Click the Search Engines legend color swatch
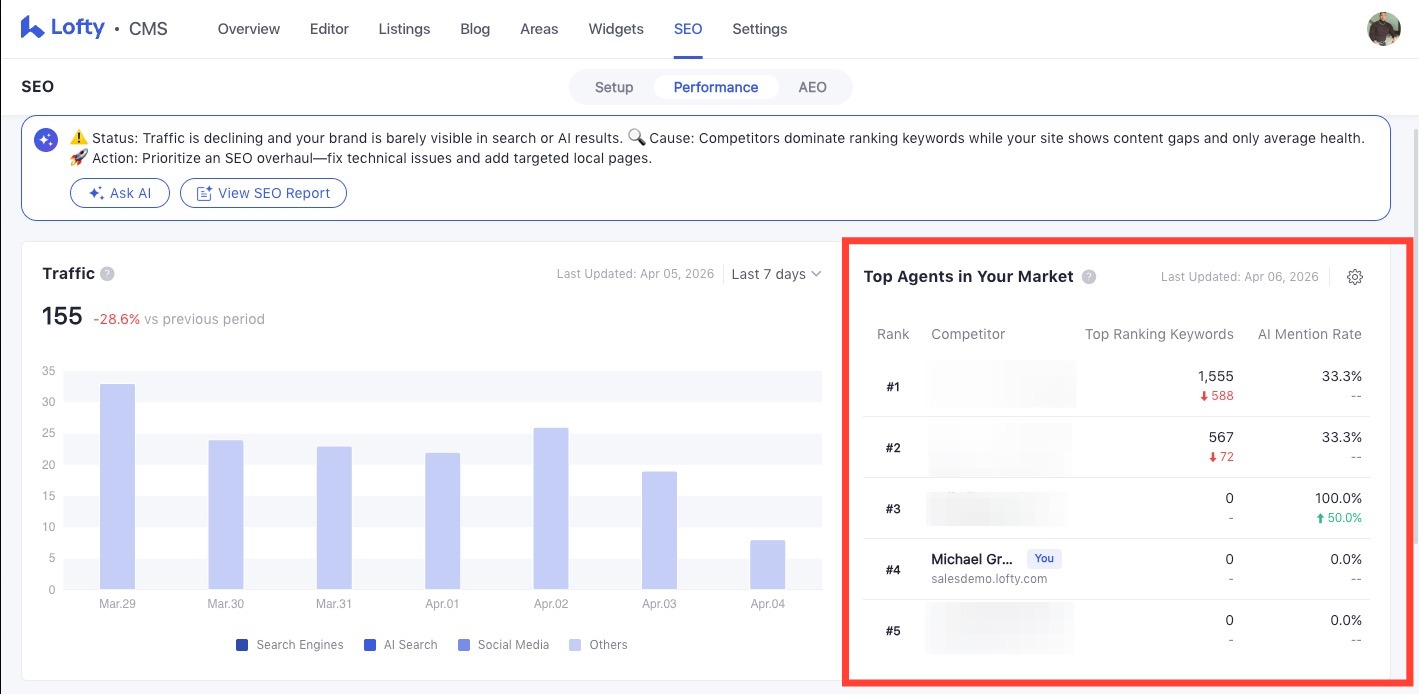1419x694 pixels. point(241,645)
